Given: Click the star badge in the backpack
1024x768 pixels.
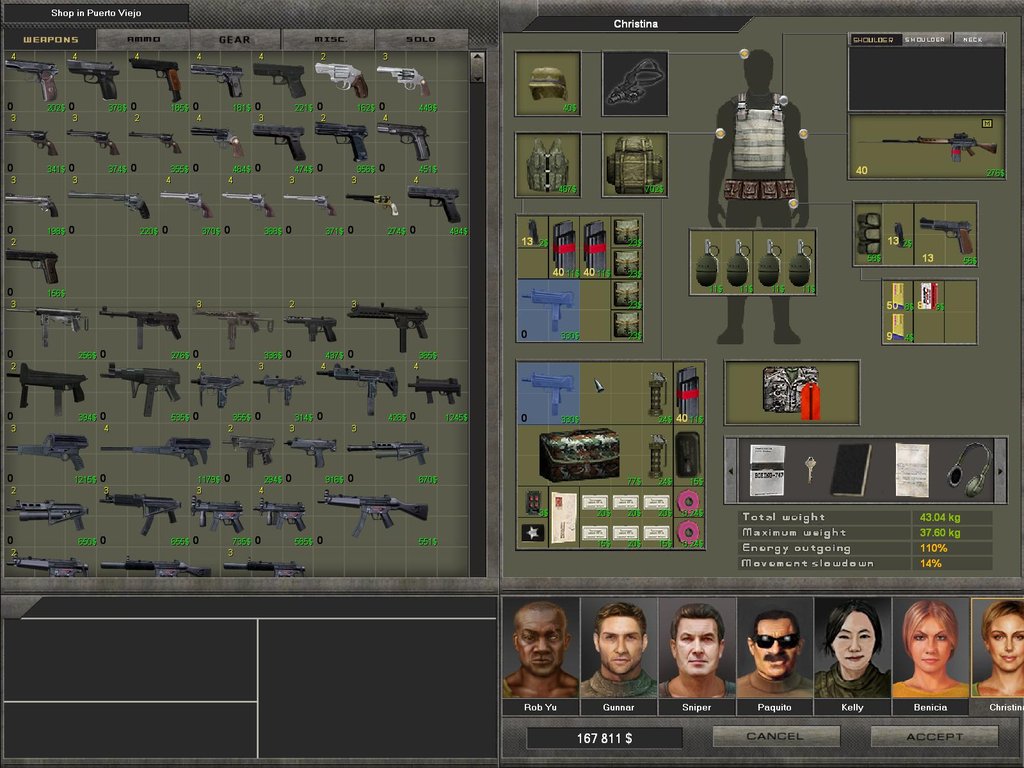Looking at the screenshot, I should (532, 534).
